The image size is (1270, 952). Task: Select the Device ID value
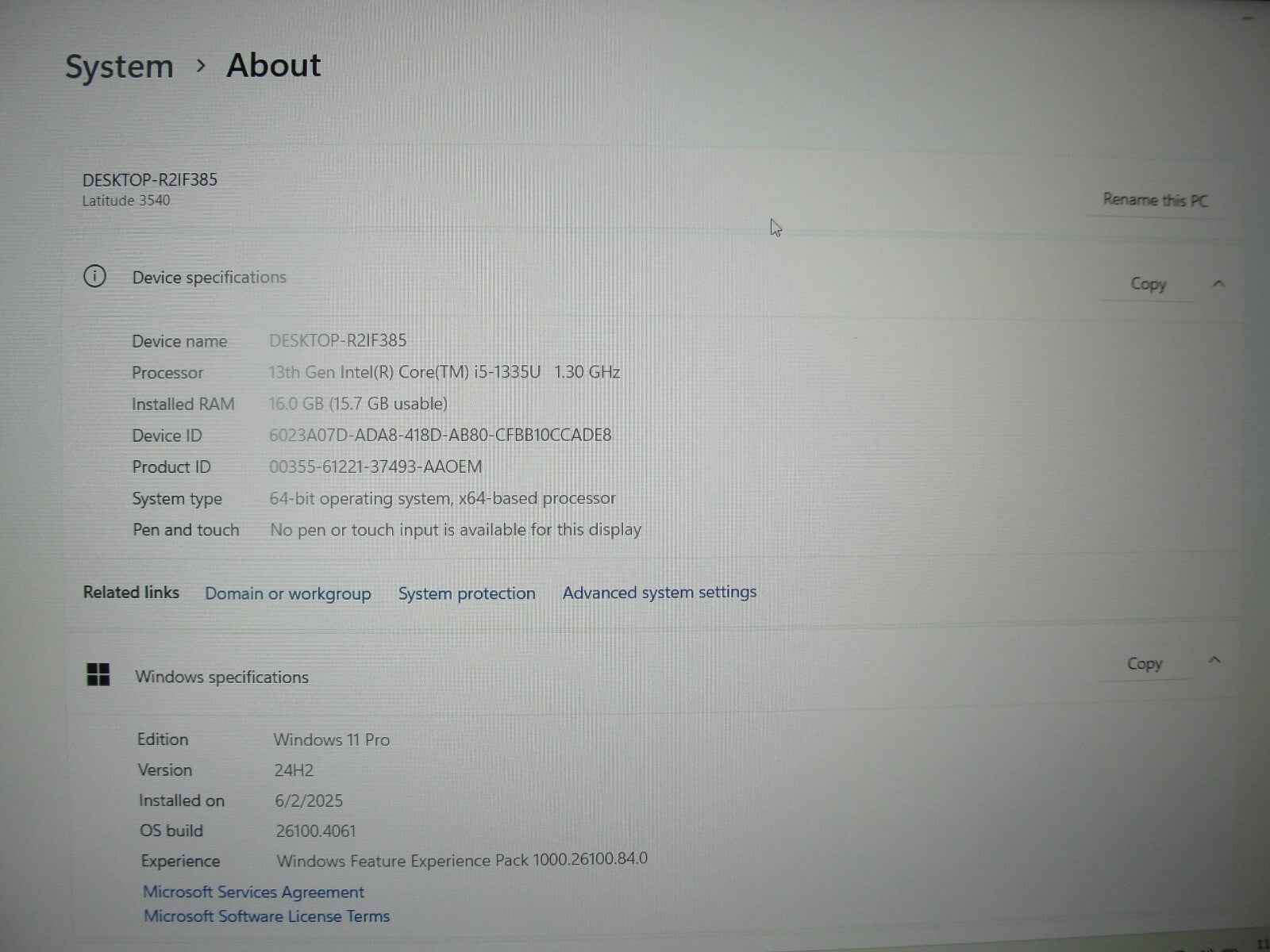(441, 435)
